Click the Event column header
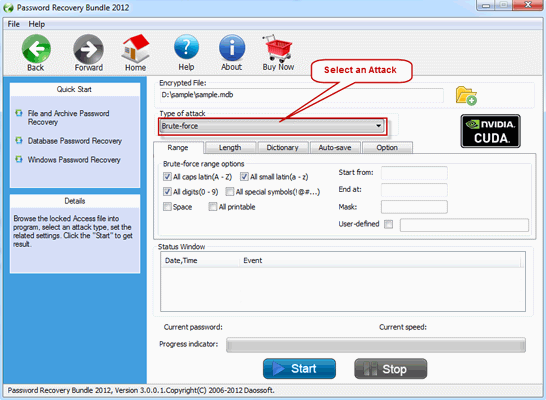 [381, 260]
